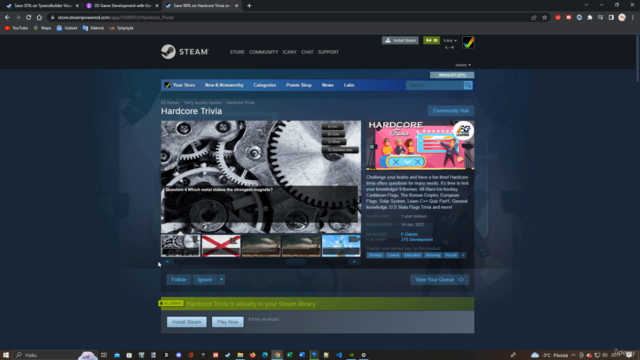The height and width of the screenshot is (360, 640).
Task: Open the Chrome side panel icon
Action: coord(611,18)
